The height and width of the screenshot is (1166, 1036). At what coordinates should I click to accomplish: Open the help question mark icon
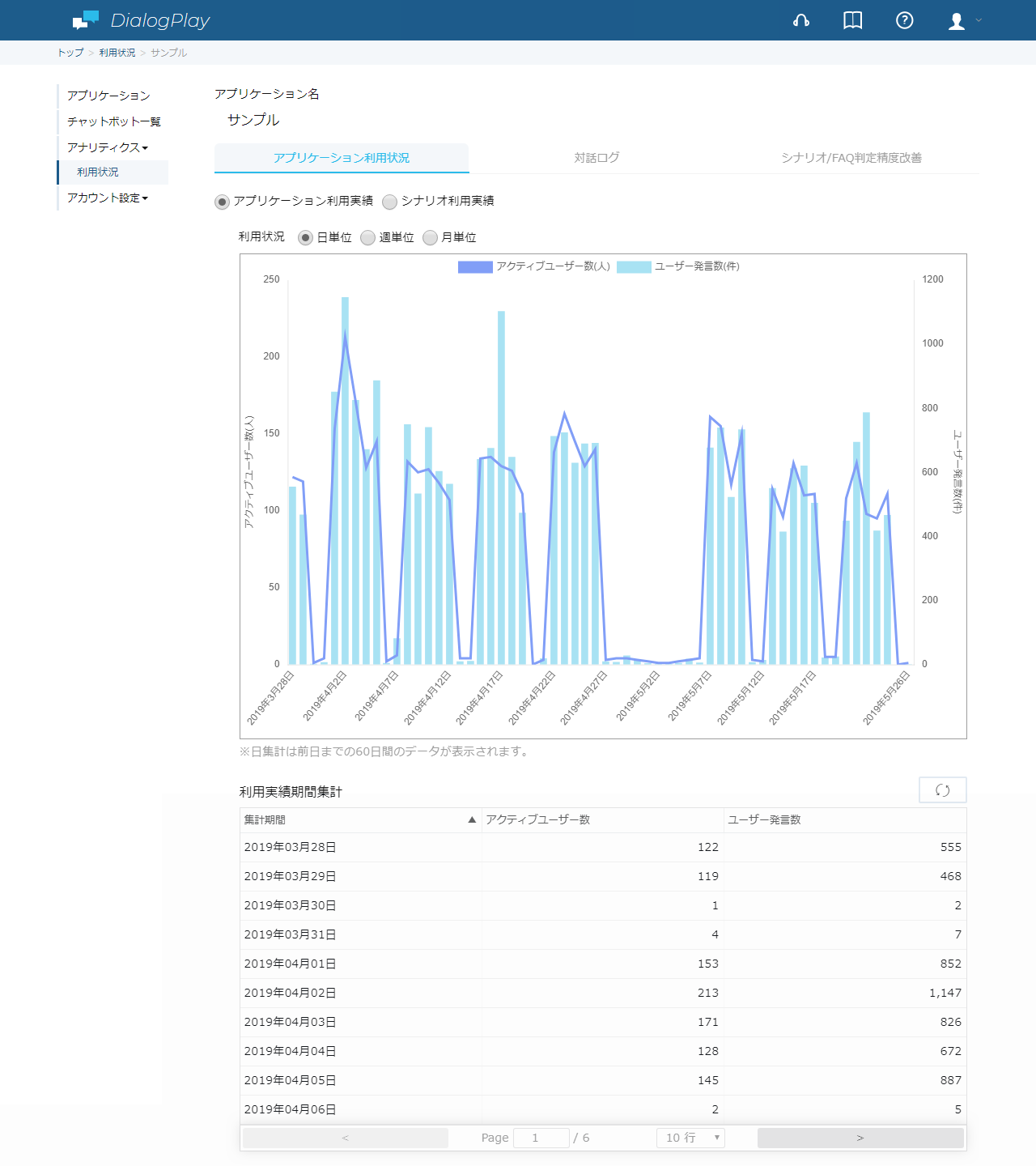coord(905,20)
